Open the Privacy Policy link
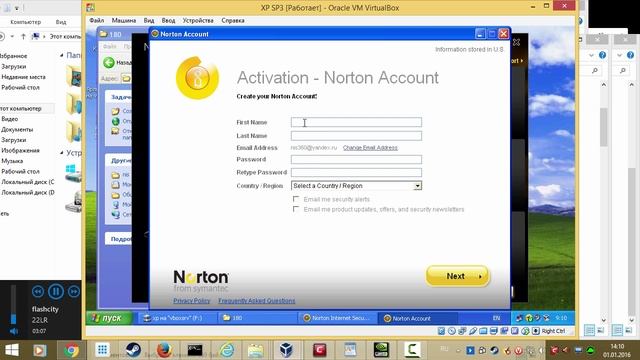Viewport: 640px width, 360px height. (x=192, y=301)
